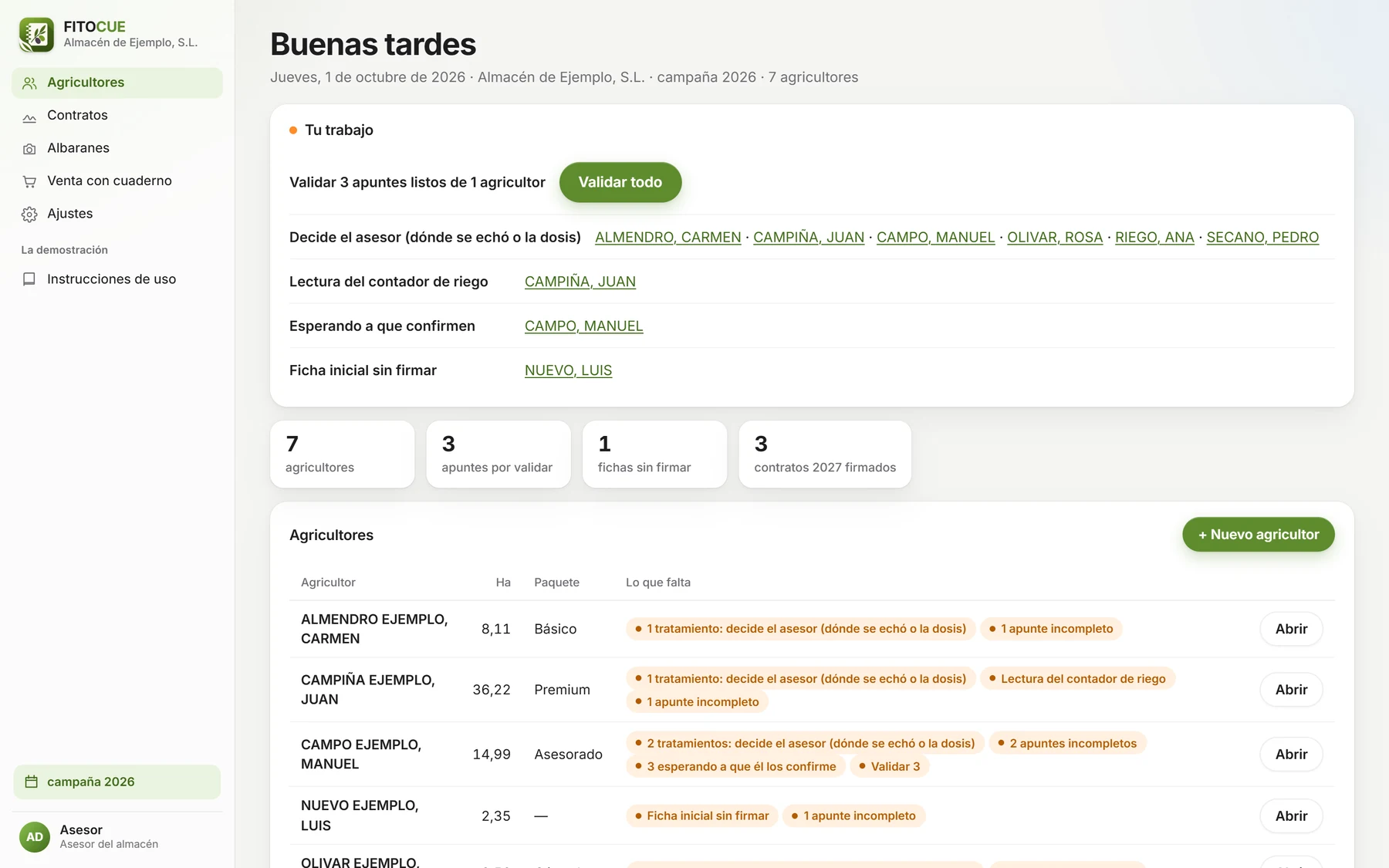Viewport: 1389px width, 868px height.
Task: Add a new farmer with Nuevo agricultor
Action: pos(1259,535)
